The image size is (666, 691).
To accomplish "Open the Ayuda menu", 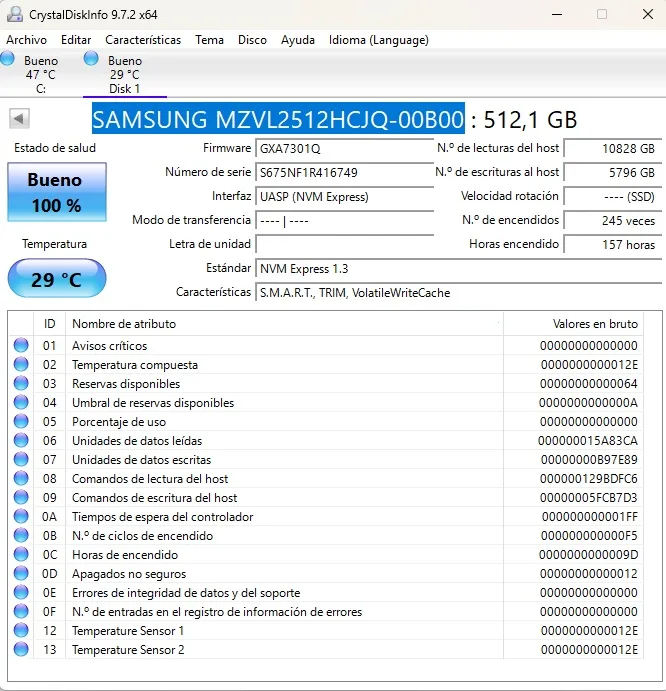I will [x=298, y=40].
